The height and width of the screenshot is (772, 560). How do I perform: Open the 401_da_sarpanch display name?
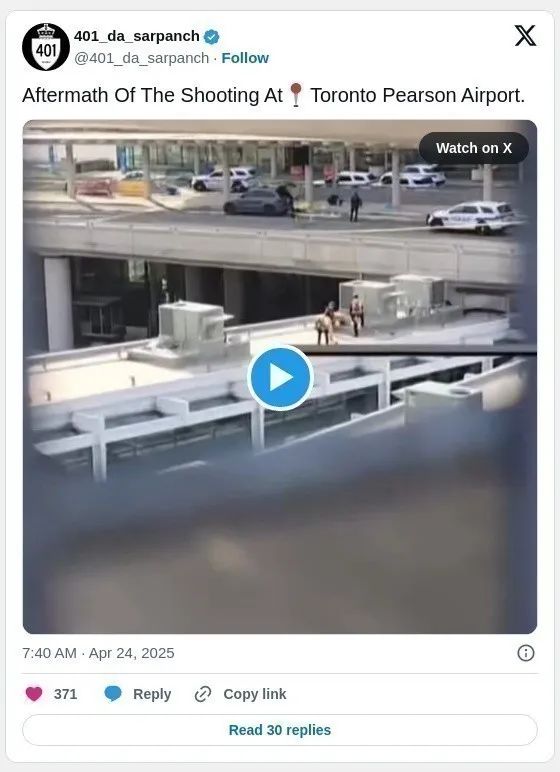[x=136, y=36]
